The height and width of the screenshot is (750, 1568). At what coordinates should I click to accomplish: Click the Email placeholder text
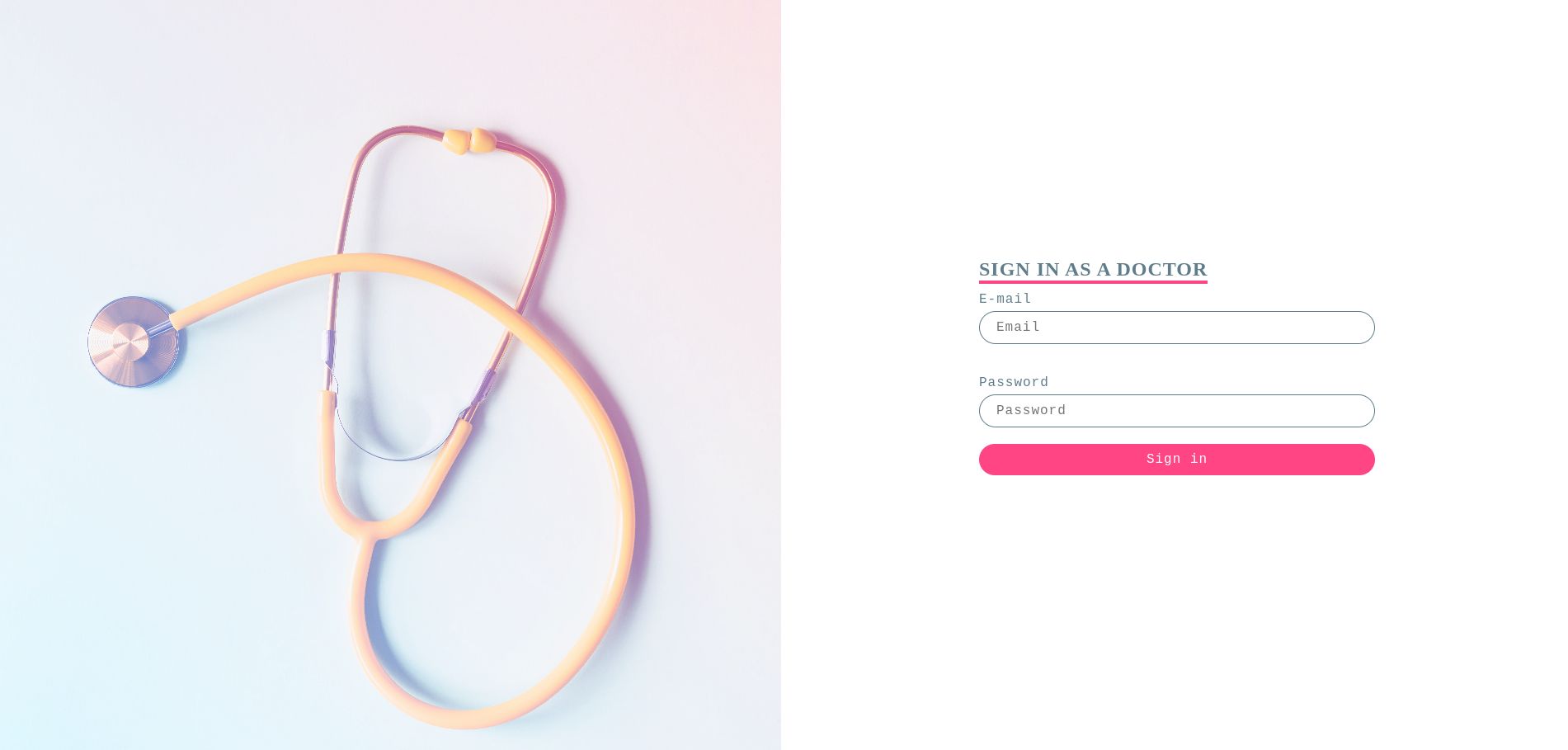[x=1018, y=327]
